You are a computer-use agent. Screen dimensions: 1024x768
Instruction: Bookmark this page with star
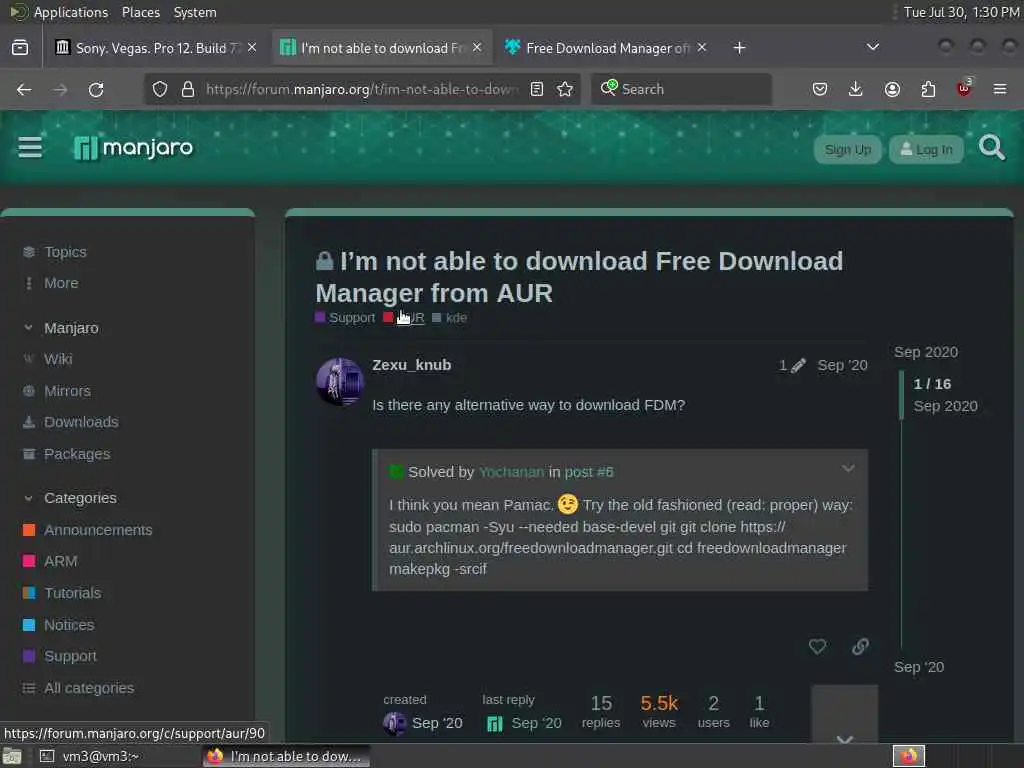(566, 89)
